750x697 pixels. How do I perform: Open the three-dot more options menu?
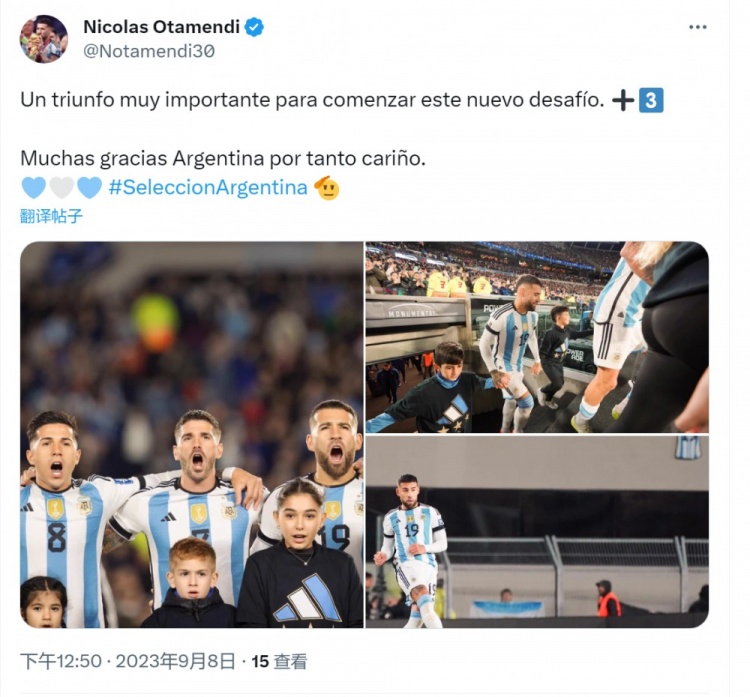(697, 27)
